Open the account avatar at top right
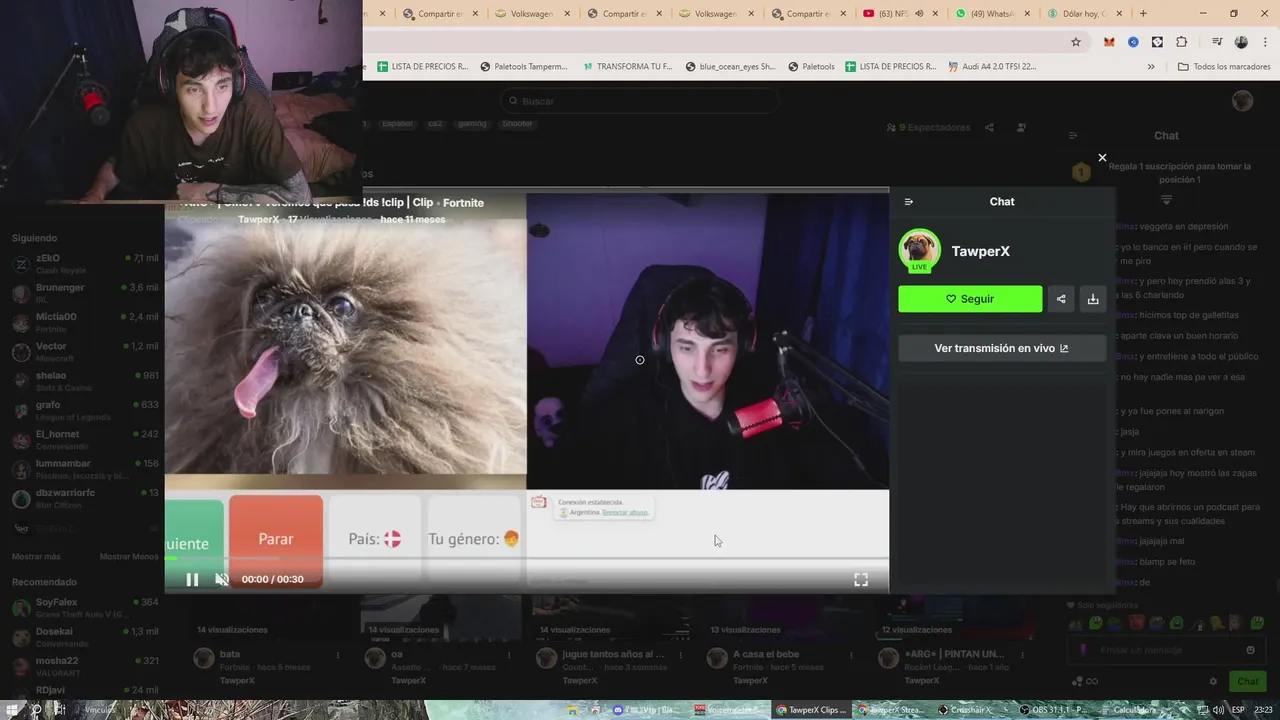Viewport: 1280px width, 720px height. click(x=1242, y=100)
